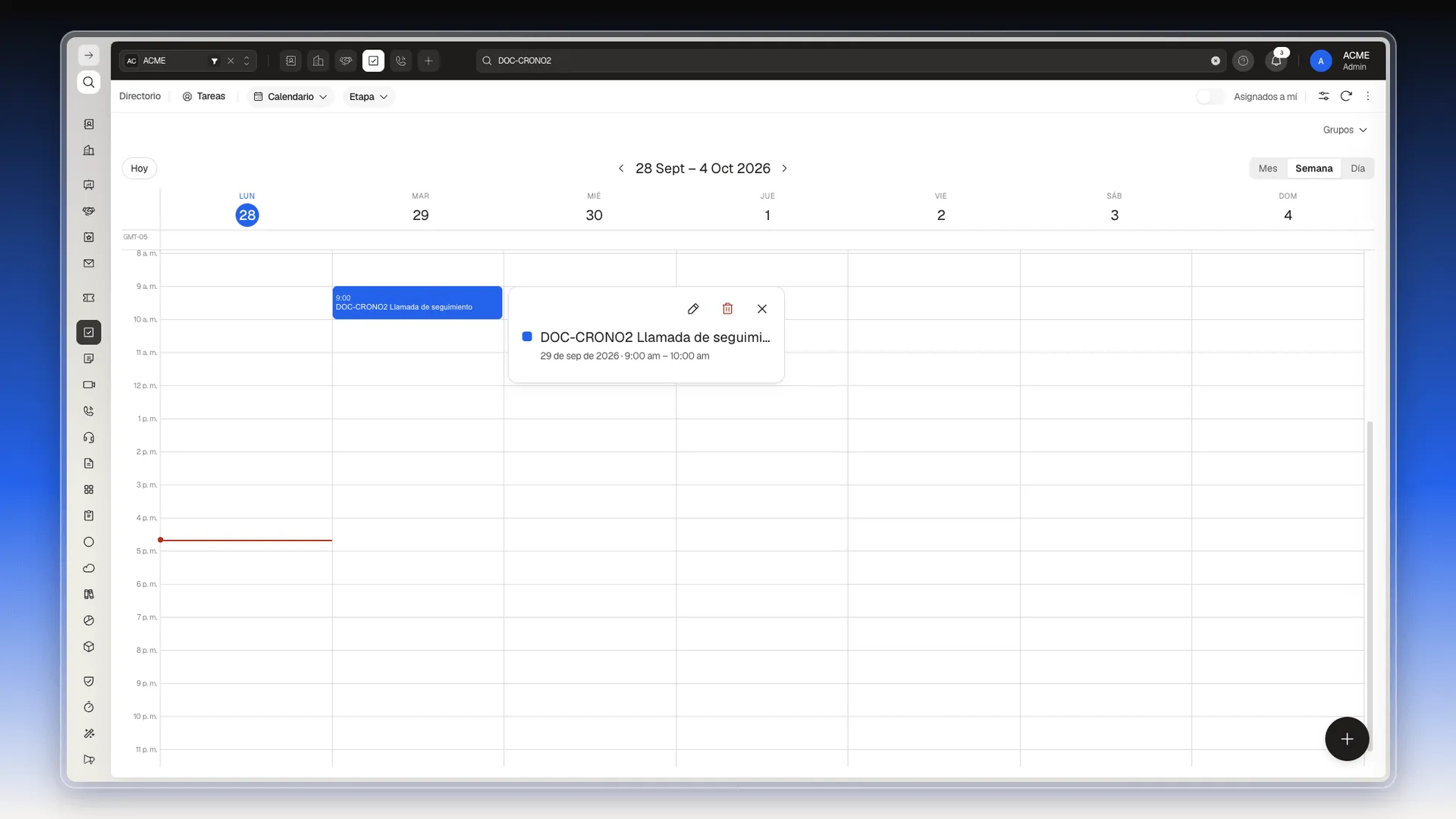Delete the event using trash icon
The height and width of the screenshot is (819, 1456).
[727, 309]
